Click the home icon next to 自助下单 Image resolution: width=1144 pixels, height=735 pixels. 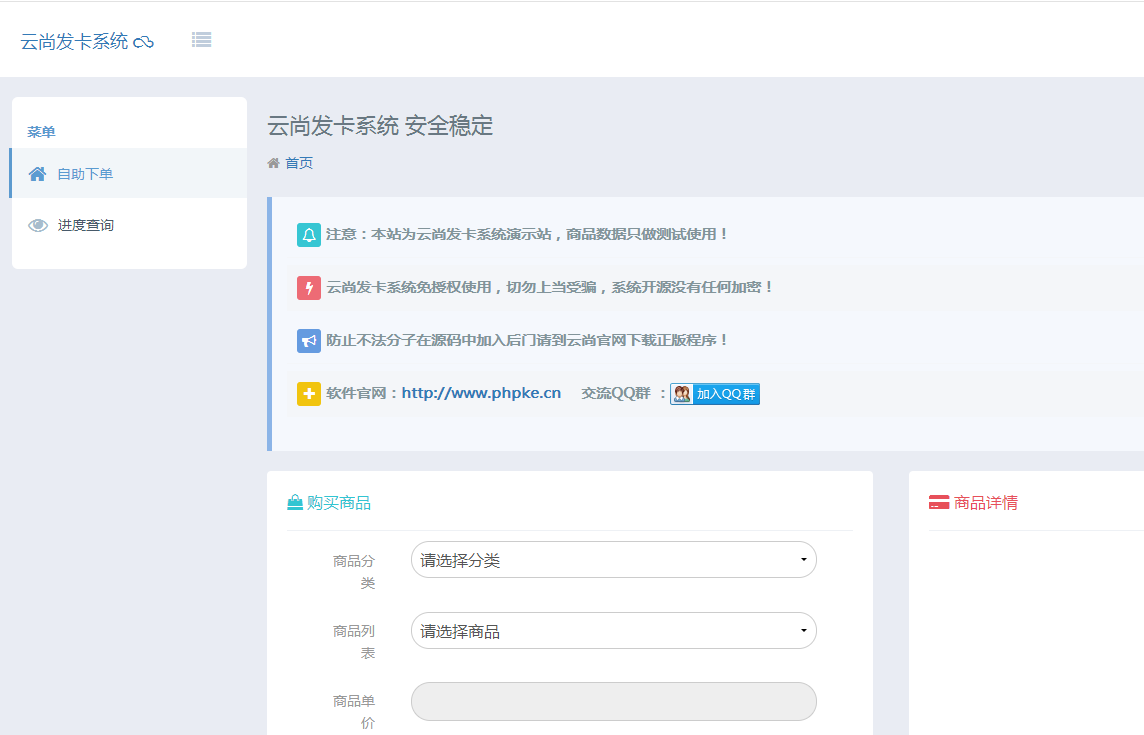pos(38,174)
